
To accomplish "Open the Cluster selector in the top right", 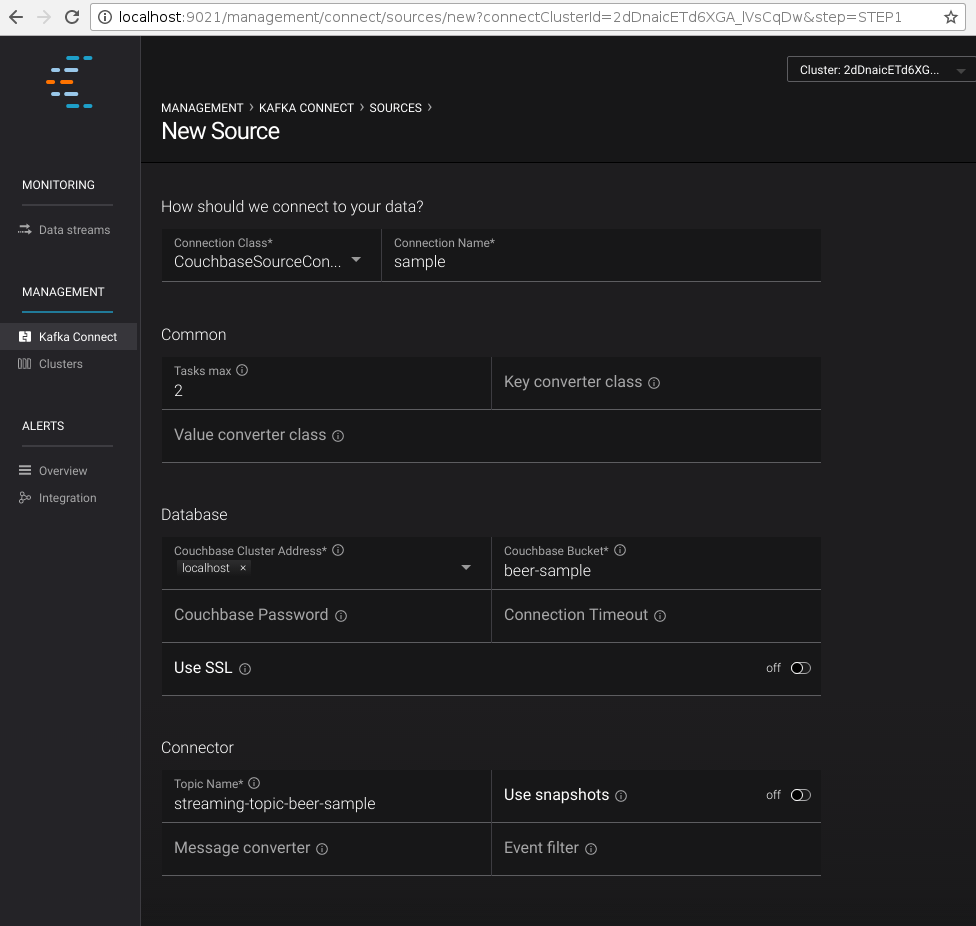I will [880, 70].
